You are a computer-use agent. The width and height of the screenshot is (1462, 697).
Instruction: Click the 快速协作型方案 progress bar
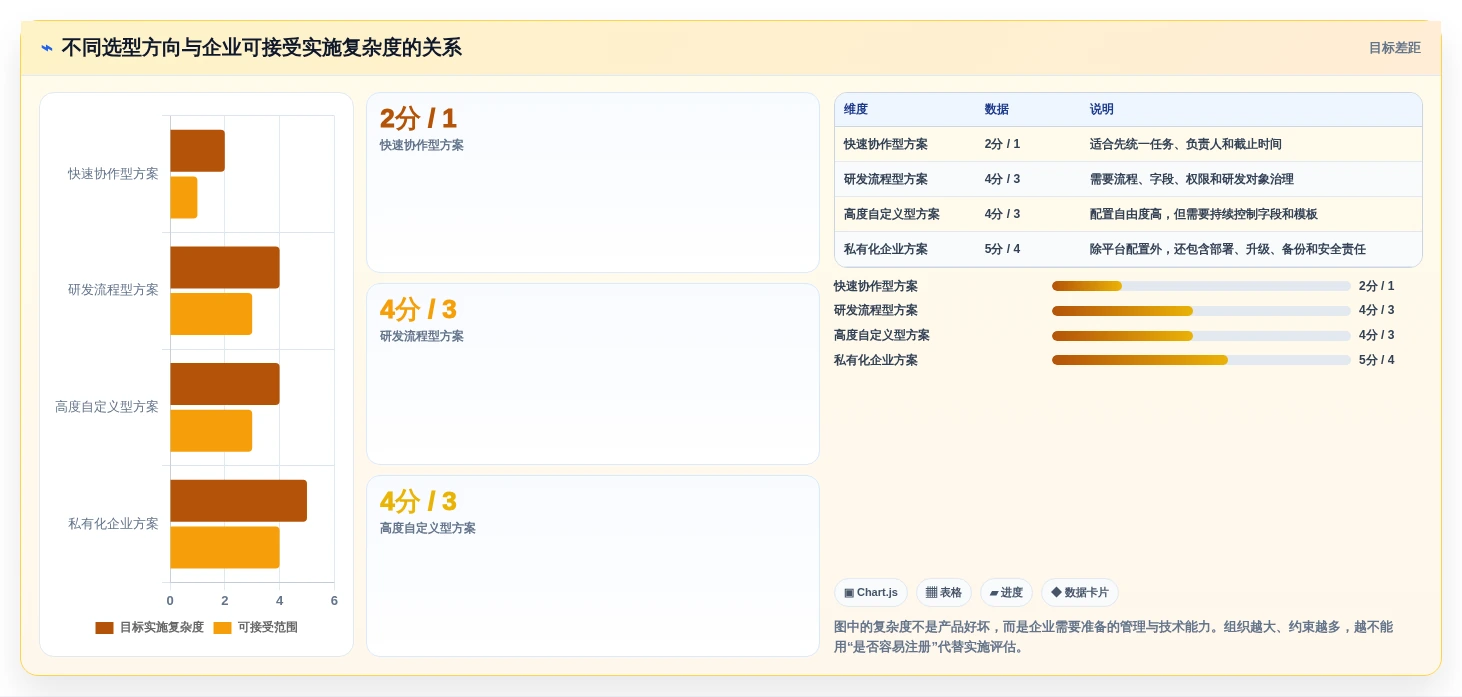1201,286
